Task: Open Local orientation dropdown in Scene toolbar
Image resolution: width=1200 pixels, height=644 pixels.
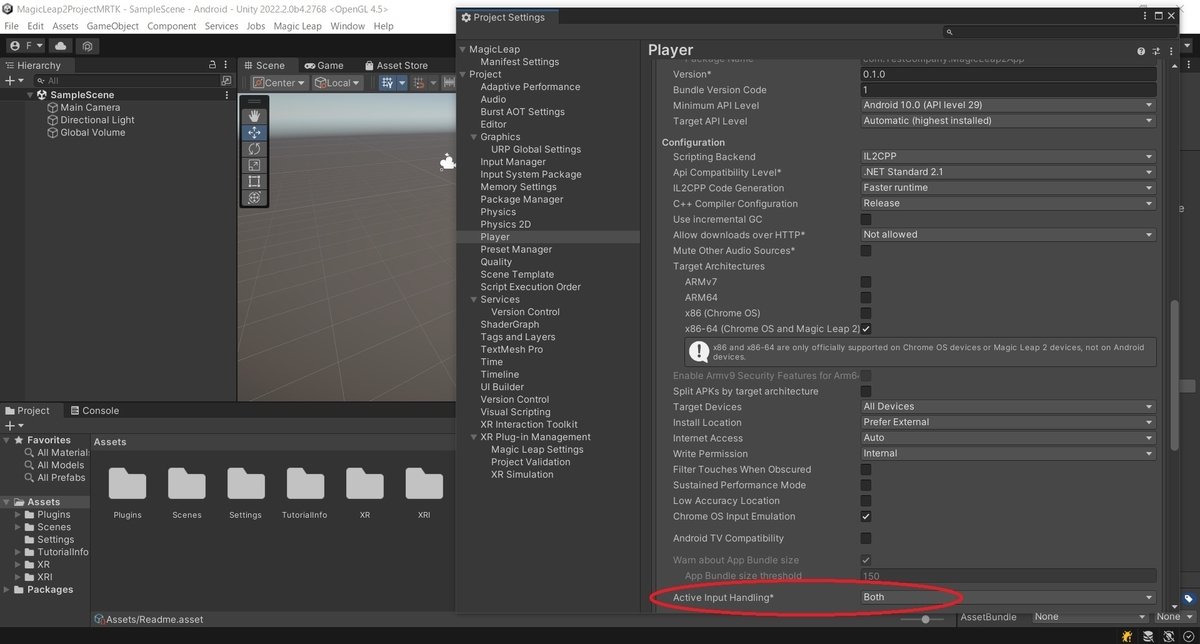Action: (337, 83)
